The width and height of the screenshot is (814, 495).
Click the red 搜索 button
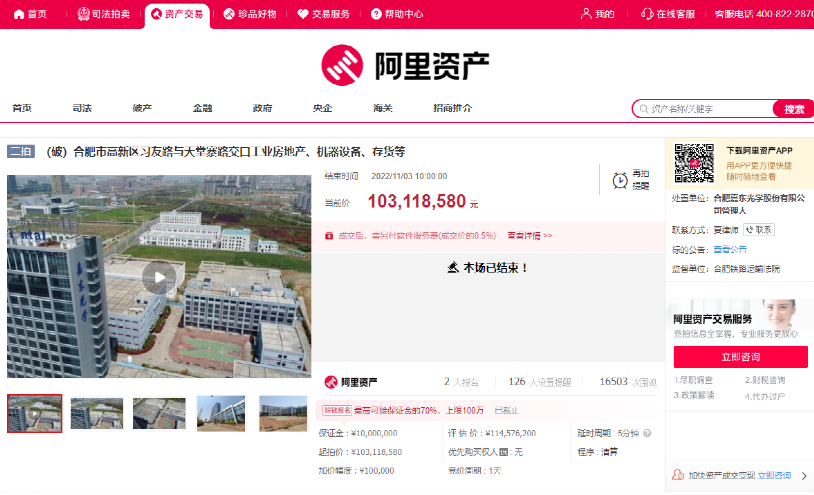tap(794, 109)
